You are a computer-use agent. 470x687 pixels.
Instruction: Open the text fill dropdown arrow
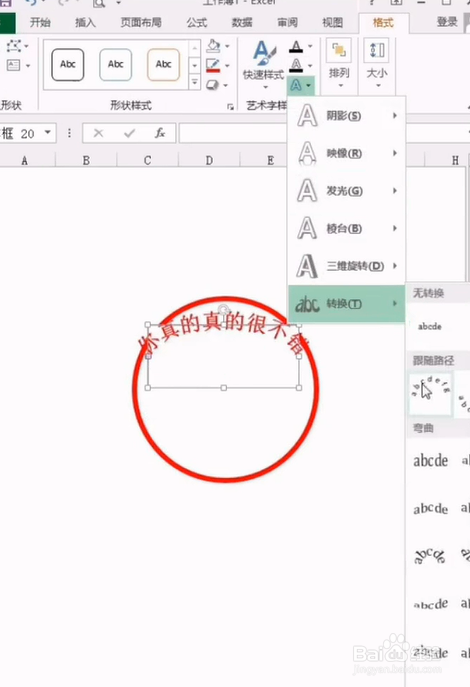coord(310,46)
